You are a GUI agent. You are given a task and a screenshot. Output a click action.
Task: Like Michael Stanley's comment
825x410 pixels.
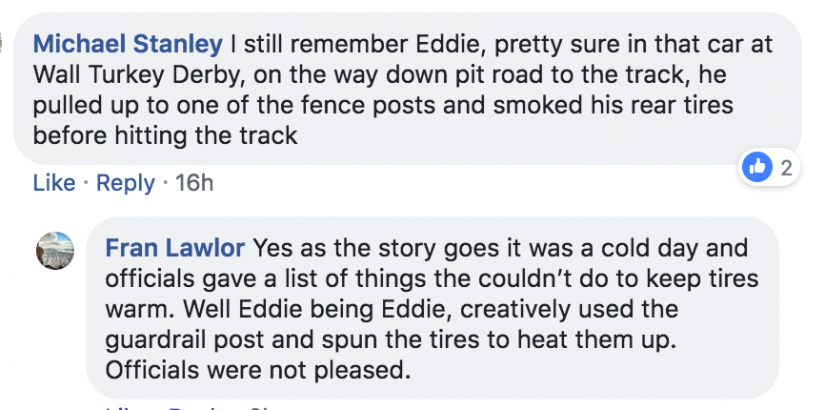click(x=54, y=183)
